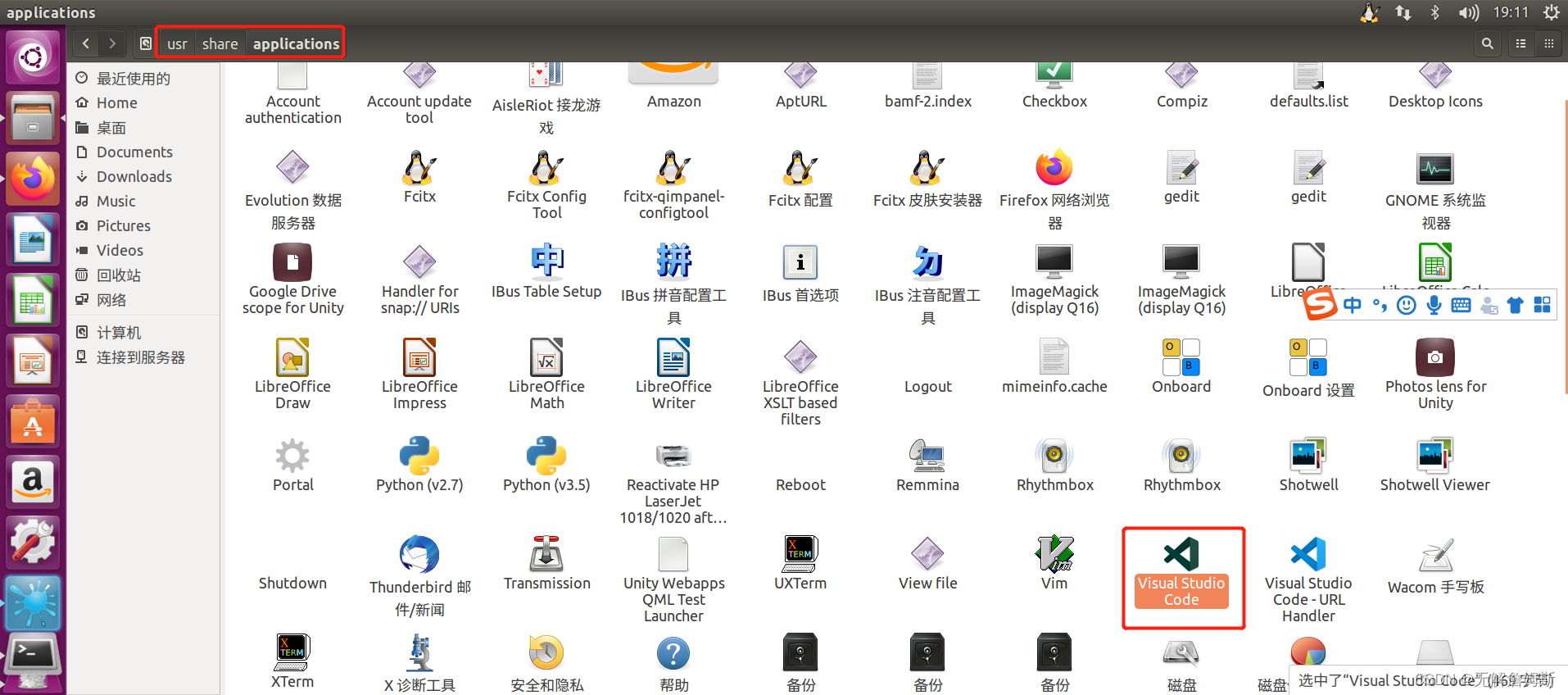The image size is (1568, 695).
Task: Select the ImageMagick (display Q16) icon under Firefox
Action: click(1054, 262)
